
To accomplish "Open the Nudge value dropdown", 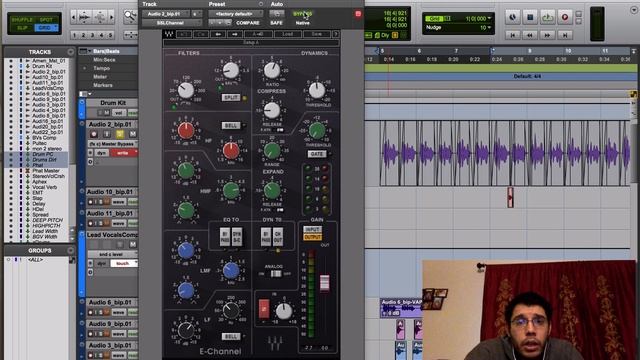I will point(489,28).
